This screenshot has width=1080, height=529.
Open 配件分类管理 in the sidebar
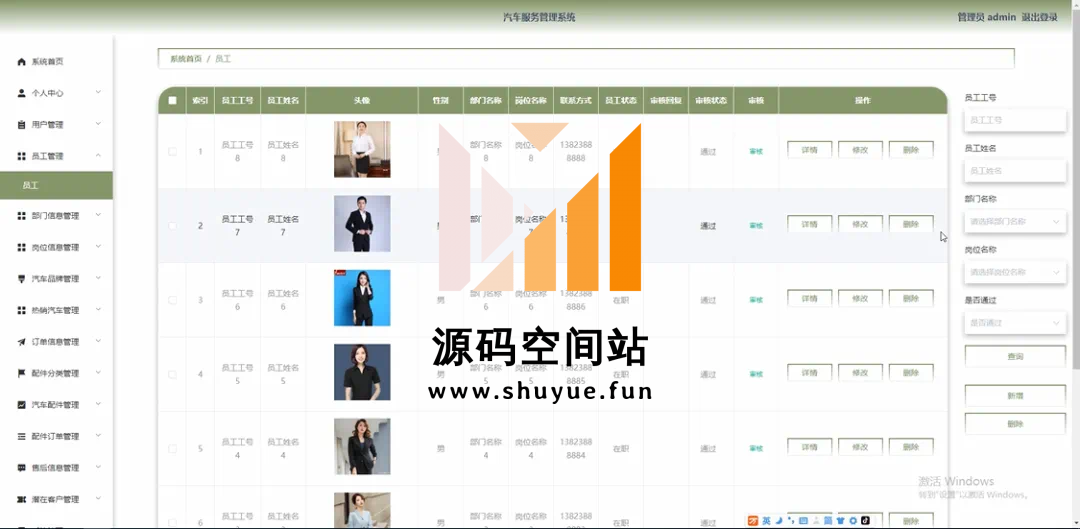point(56,373)
